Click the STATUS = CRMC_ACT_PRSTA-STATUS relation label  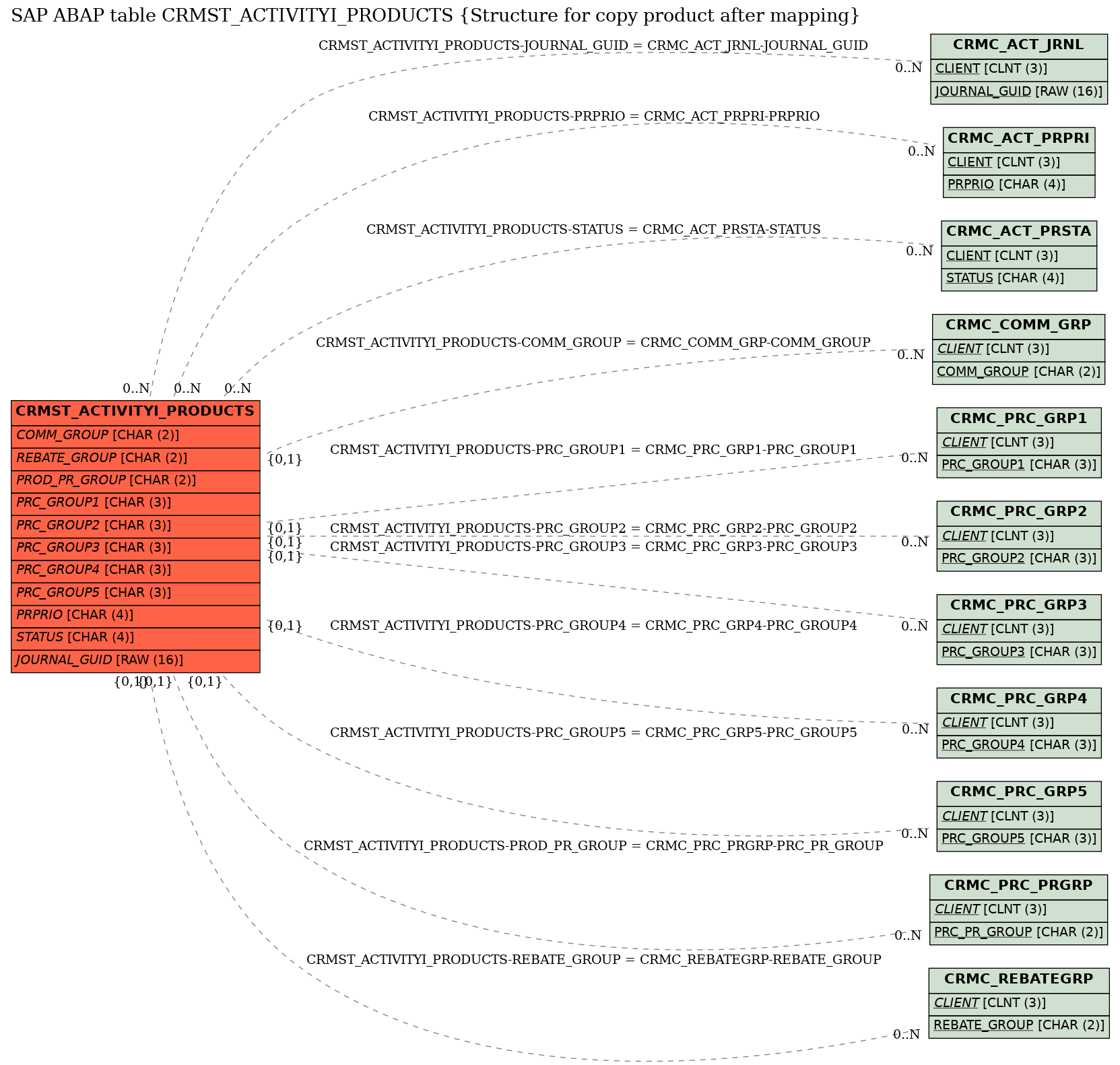pos(593,230)
